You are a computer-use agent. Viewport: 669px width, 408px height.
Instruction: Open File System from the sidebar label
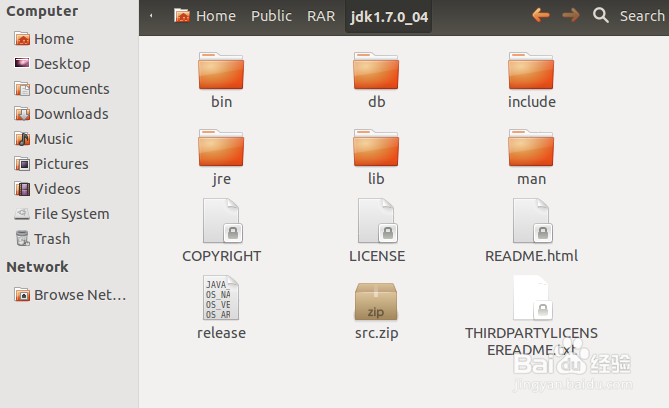[72, 214]
